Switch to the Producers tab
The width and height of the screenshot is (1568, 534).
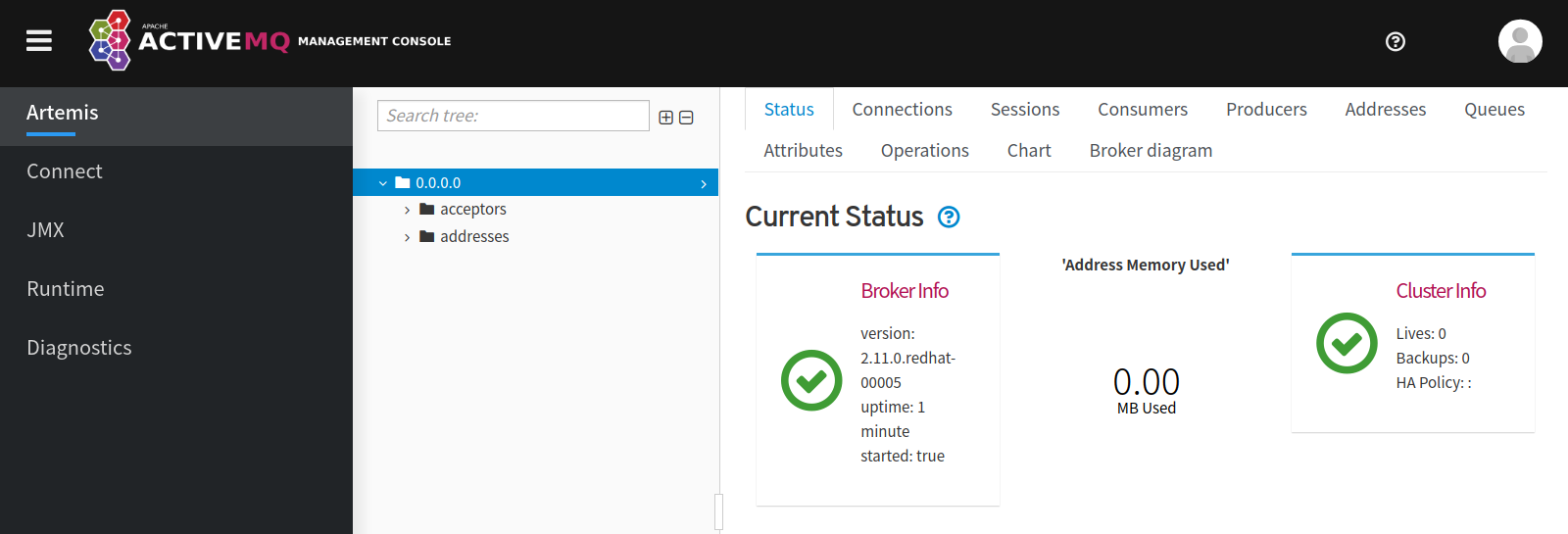pos(1266,110)
